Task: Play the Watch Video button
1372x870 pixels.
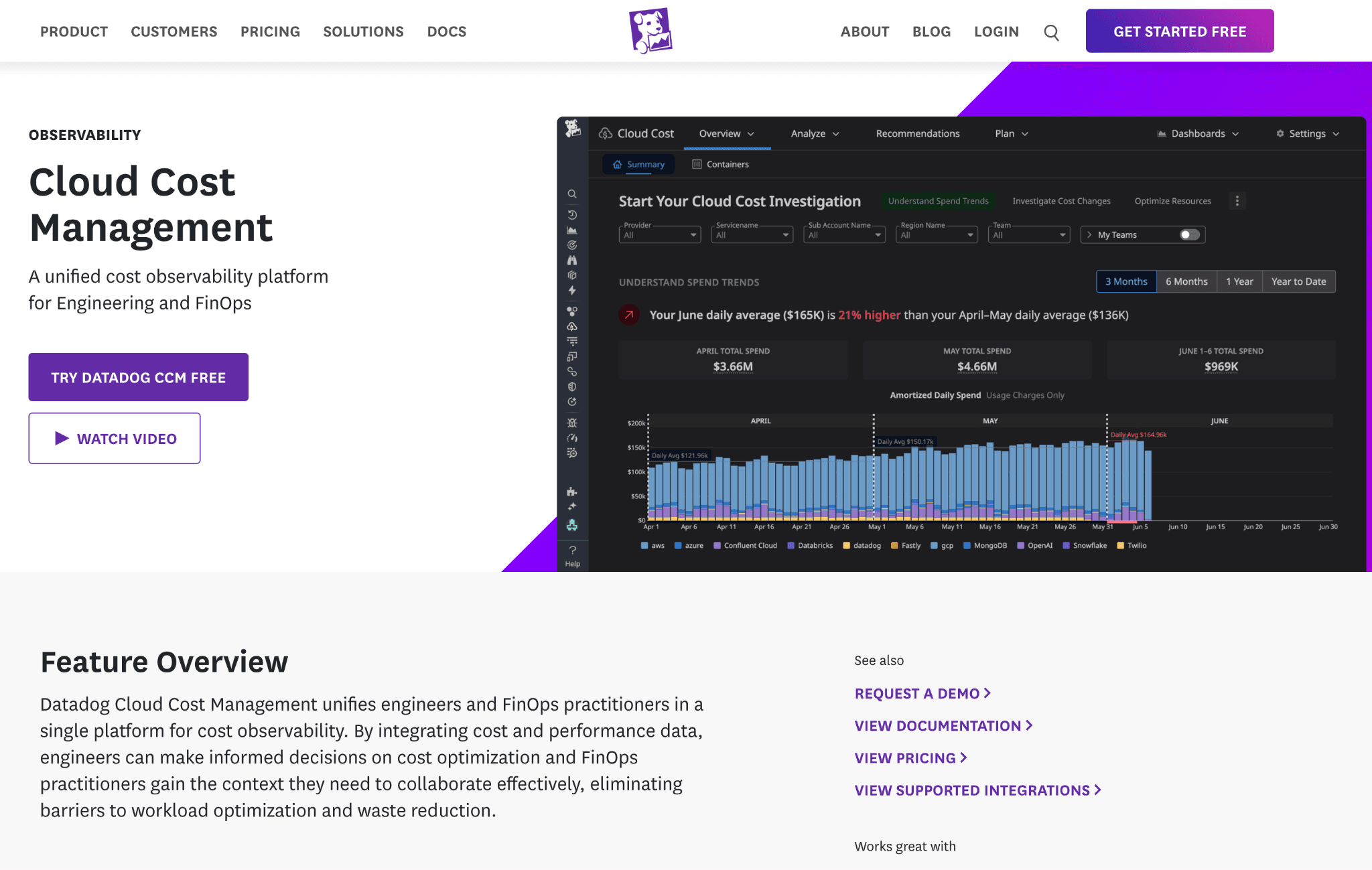Action: [x=114, y=438]
